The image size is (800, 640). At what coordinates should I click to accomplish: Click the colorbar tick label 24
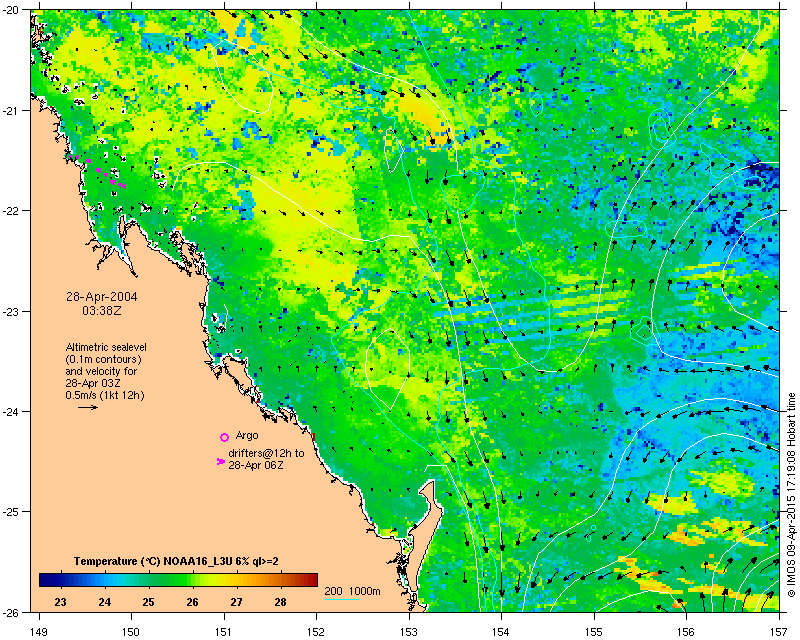105,602
